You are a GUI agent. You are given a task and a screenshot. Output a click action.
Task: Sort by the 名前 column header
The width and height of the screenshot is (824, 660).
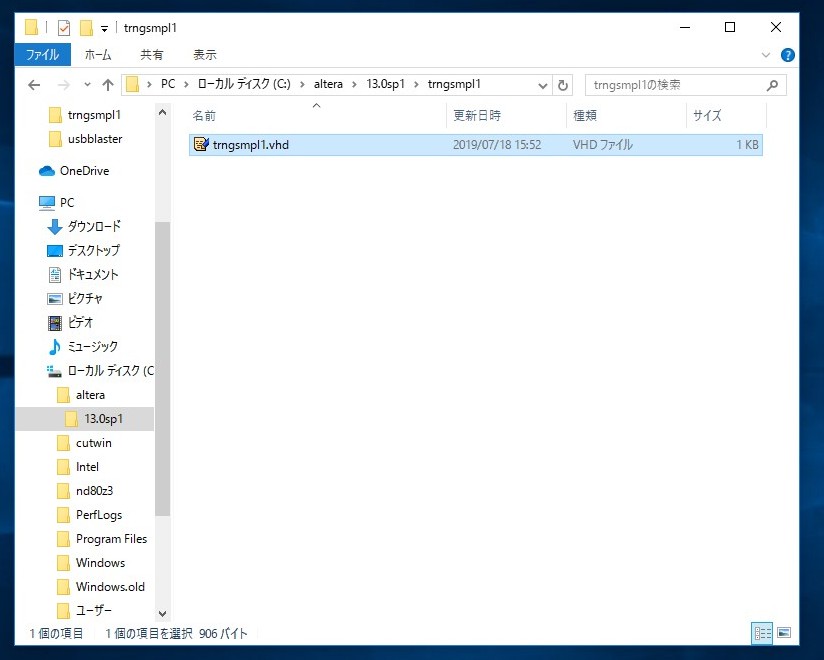317,116
